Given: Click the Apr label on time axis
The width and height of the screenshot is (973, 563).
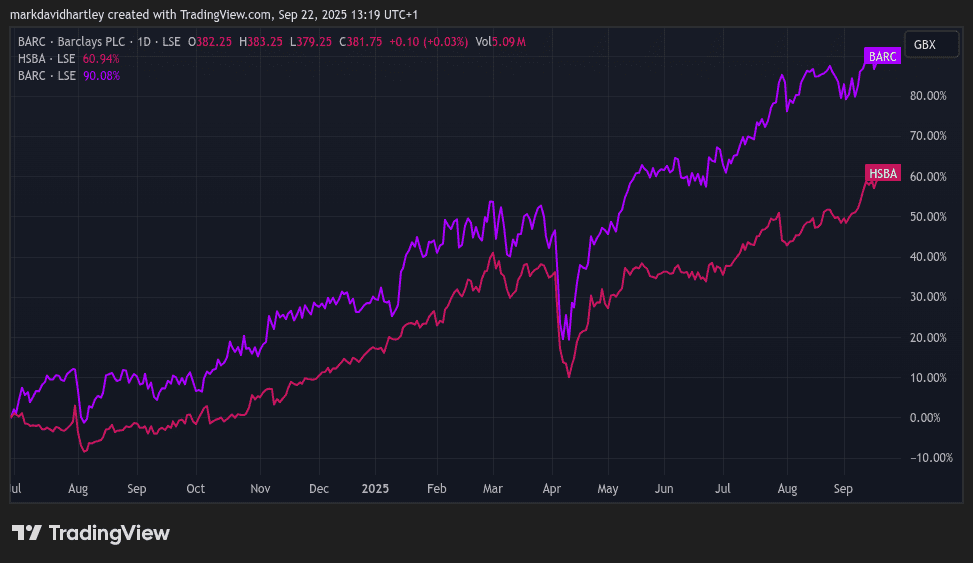Looking at the screenshot, I should pos(551,489).
